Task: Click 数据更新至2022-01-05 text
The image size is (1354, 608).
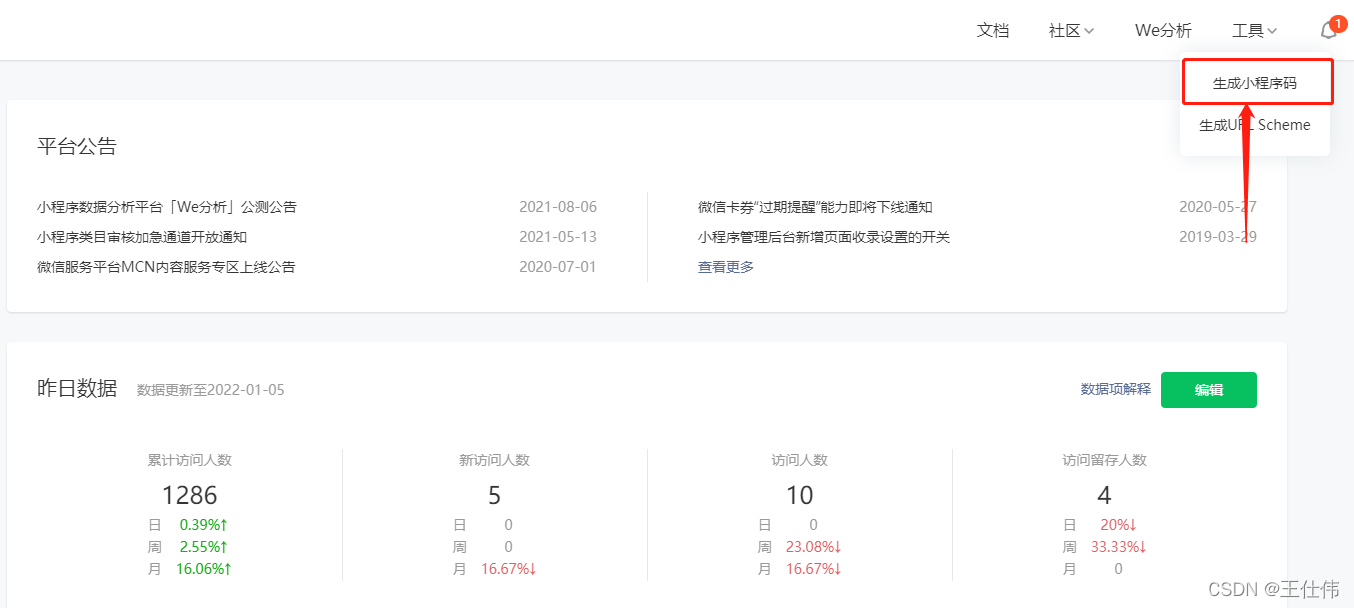Action: click(x=210, y=390)
